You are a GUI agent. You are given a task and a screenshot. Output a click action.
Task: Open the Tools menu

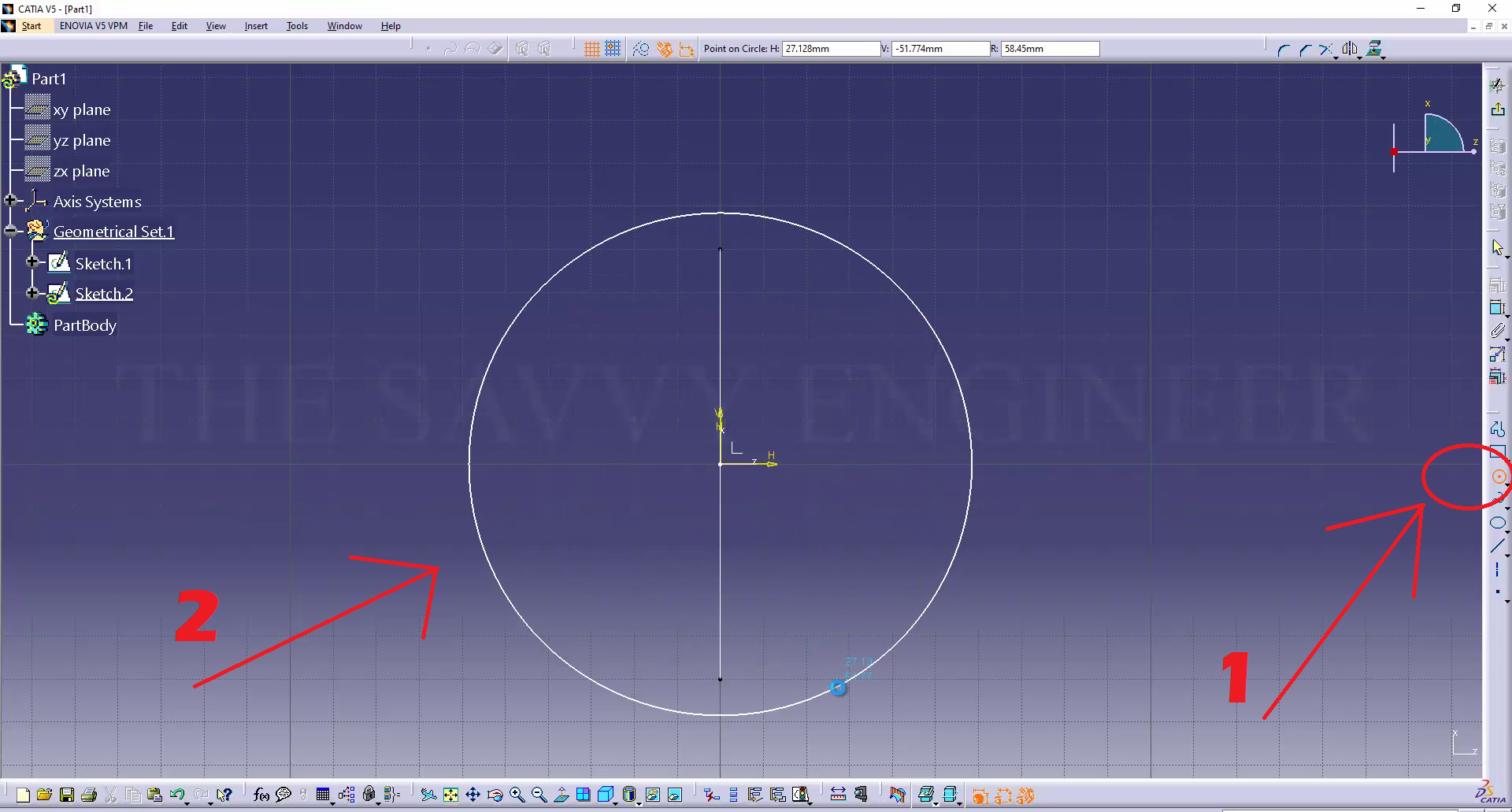point(296,26)
